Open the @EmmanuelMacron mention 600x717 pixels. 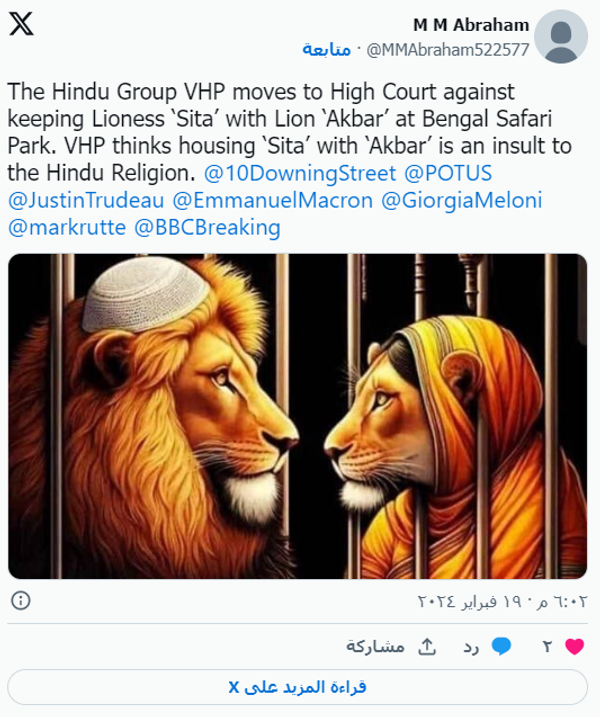pos(273,200)
